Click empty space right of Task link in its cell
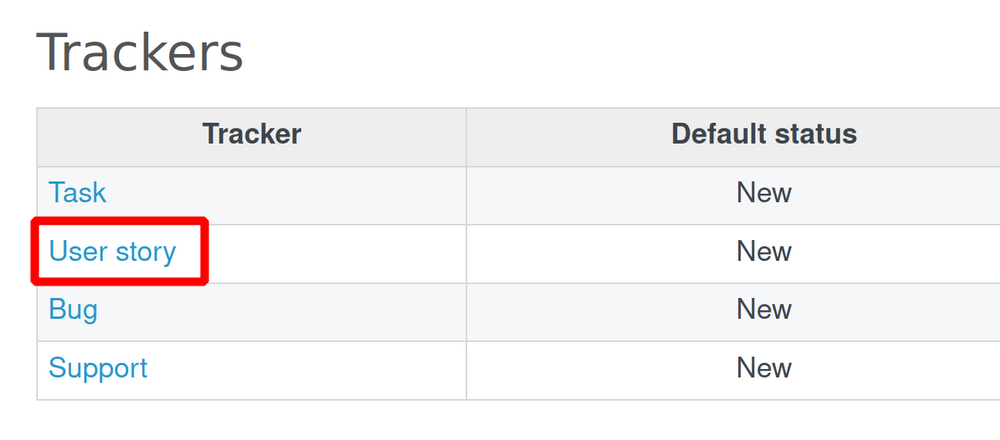1000x440 pixels. 300,193
